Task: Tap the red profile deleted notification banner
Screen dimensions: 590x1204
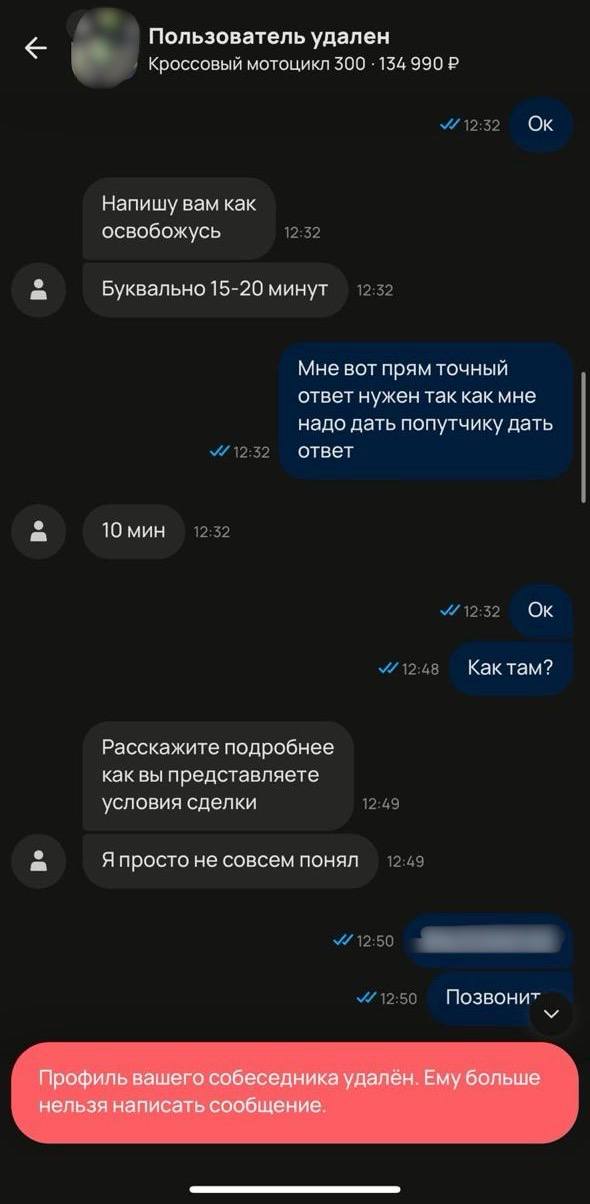Action: point(295,1092)
